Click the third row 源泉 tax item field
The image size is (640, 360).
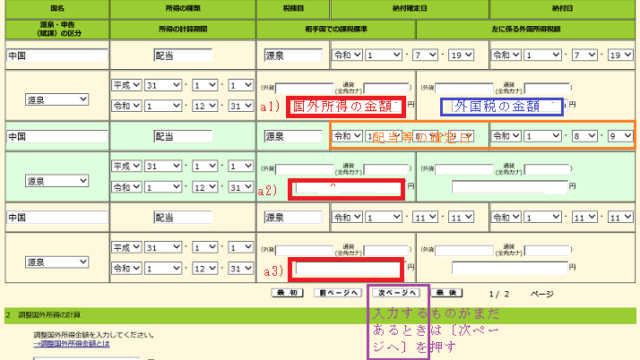pos(293,218)
